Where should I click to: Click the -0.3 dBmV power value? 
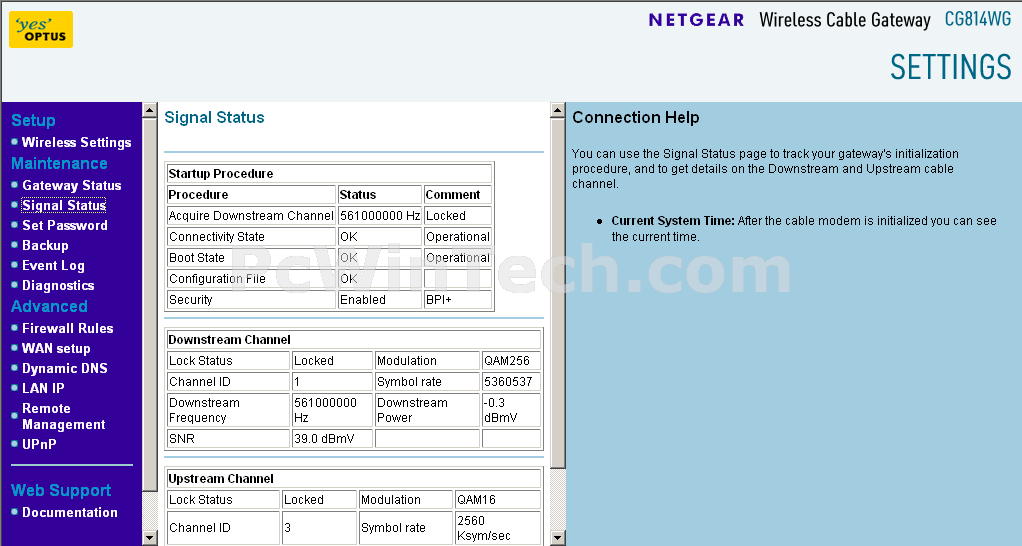[511, 410]
